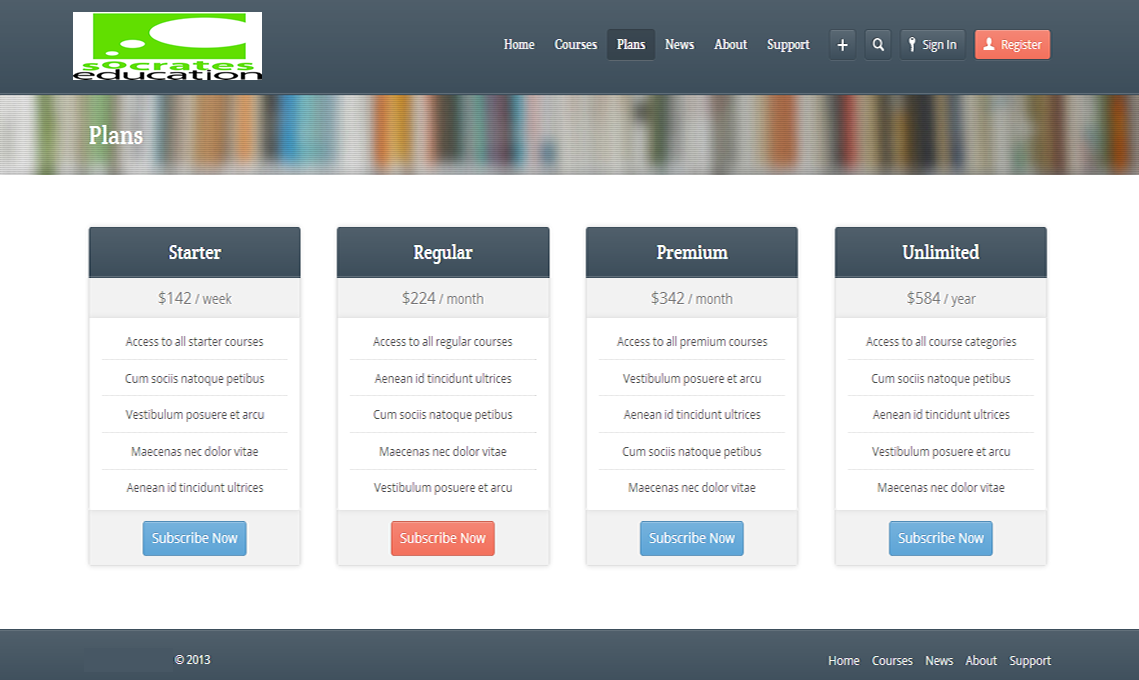Image resolution: width=1139 pixels, height=680 pixels.
Task: Click 'Access to all starter courses'
Action: (x=195, y=341)
